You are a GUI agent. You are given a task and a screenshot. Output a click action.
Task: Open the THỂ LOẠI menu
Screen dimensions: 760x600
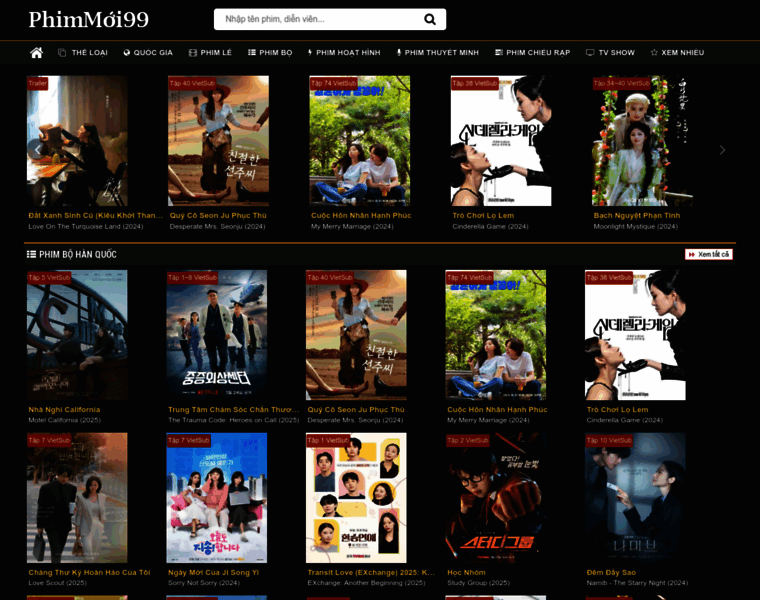(x=83, y=52)
